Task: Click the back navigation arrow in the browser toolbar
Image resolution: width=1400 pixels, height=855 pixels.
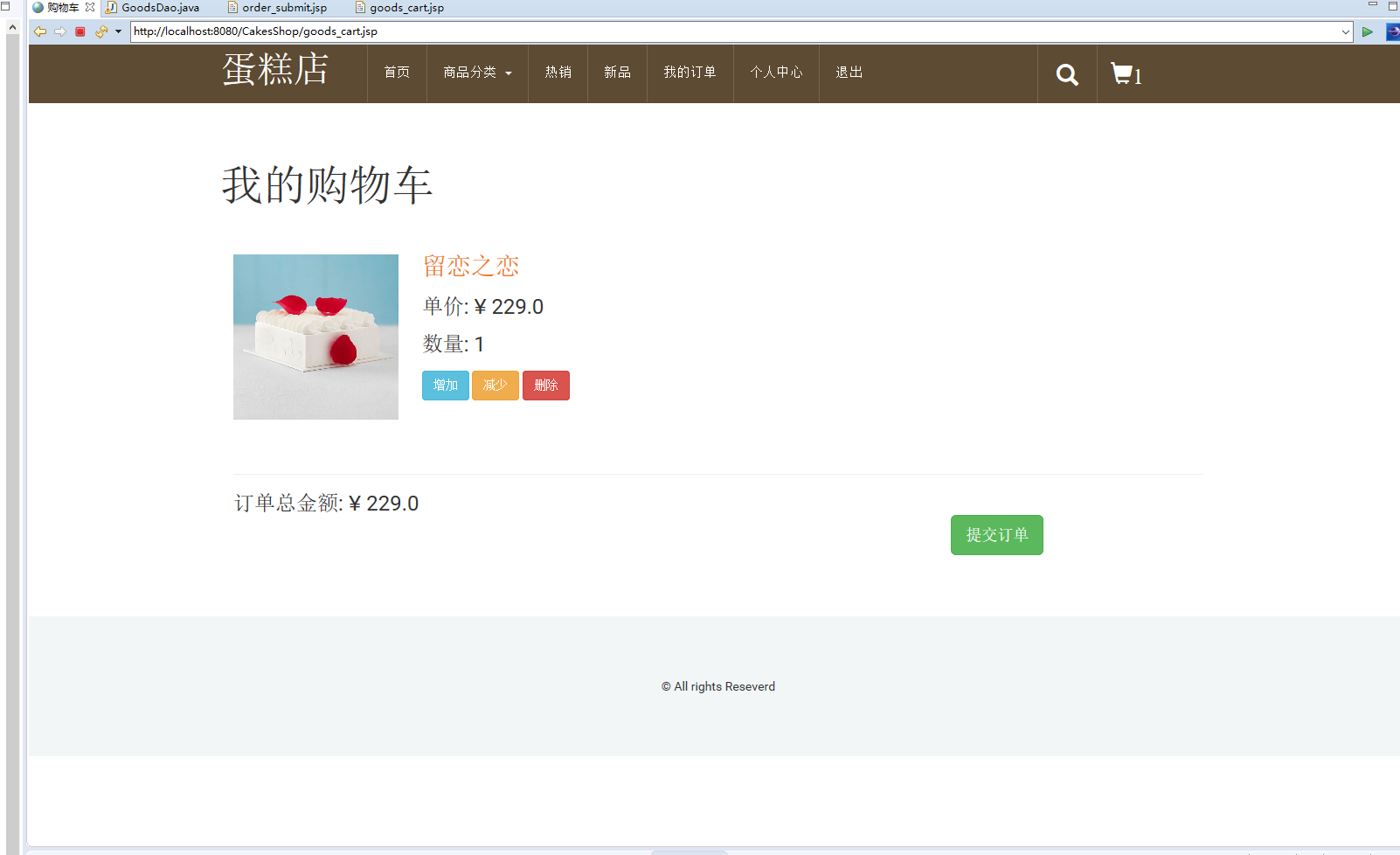Action: point(40,31)
